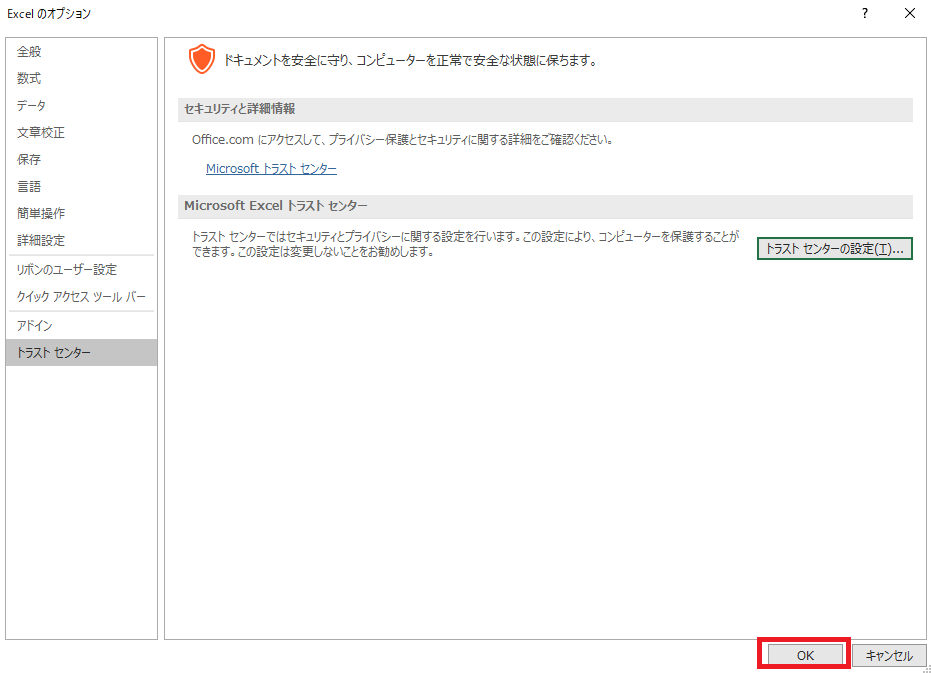
Task: Click the Office.com privacy description text
Action: (x=402, y=140)
